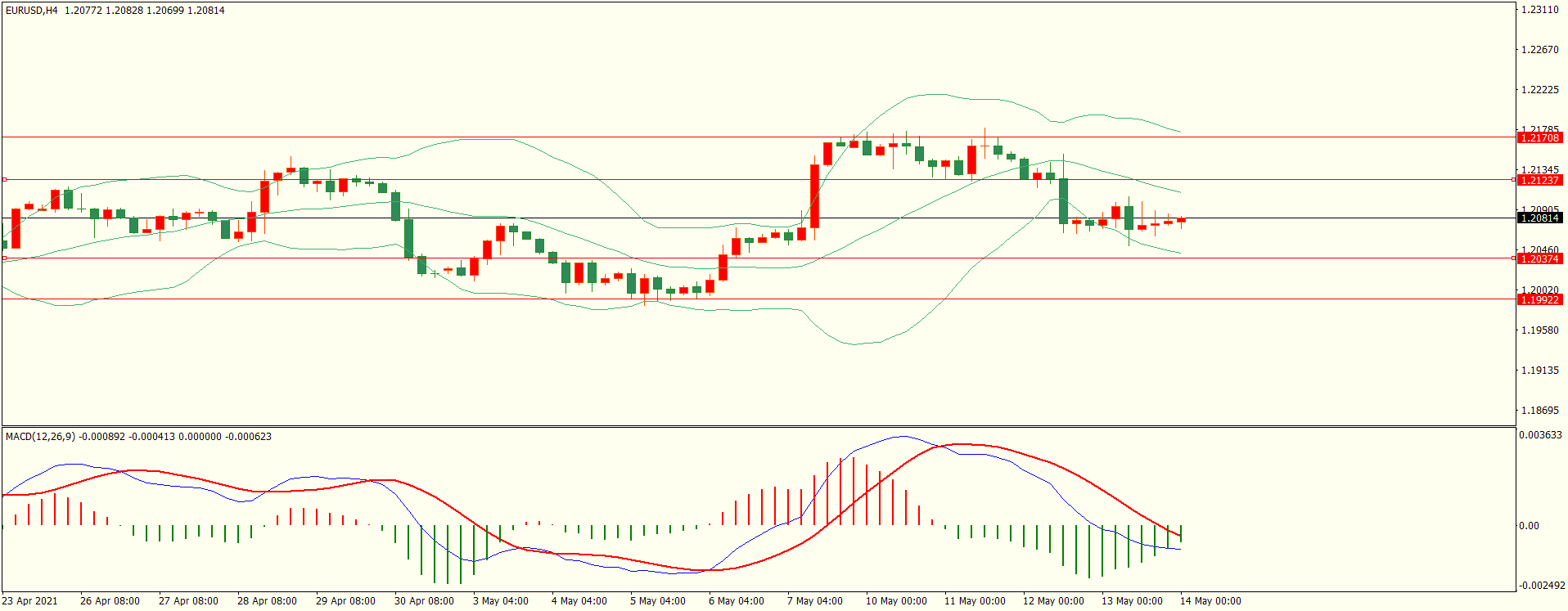Click the 5 May 04:00 time label
The width and height of the screenshot is (1568, 611).
pyautogui.click(x=658, y=601)
